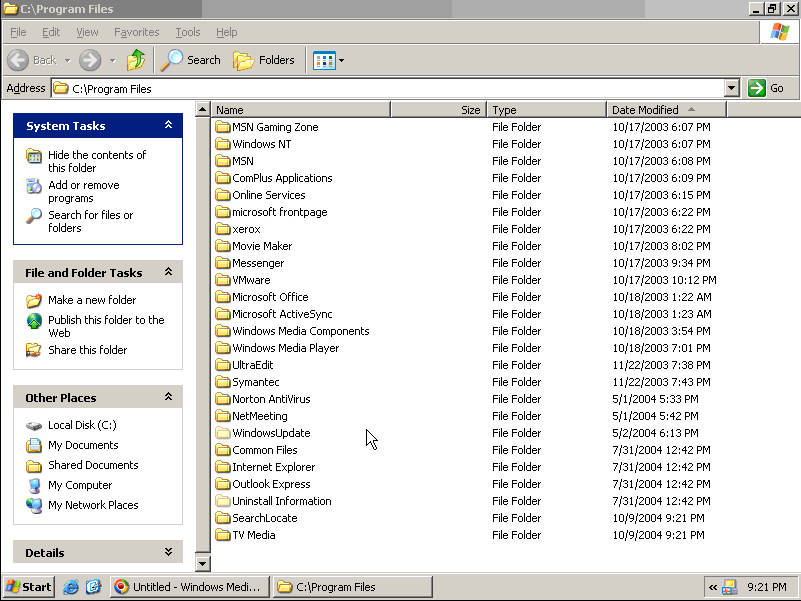Collapse the Other Places panel
801x601 pixels.
click(x=168, y=397)
